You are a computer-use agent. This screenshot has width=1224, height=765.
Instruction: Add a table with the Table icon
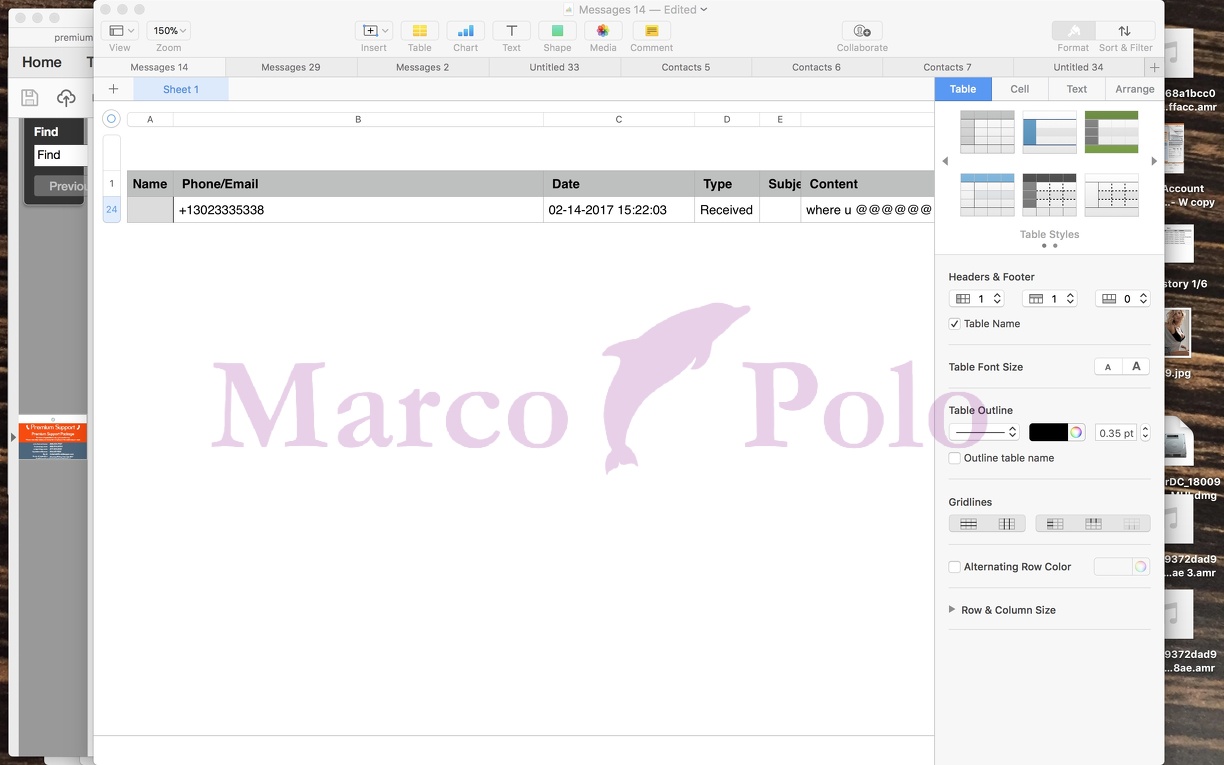coord(420,31)
